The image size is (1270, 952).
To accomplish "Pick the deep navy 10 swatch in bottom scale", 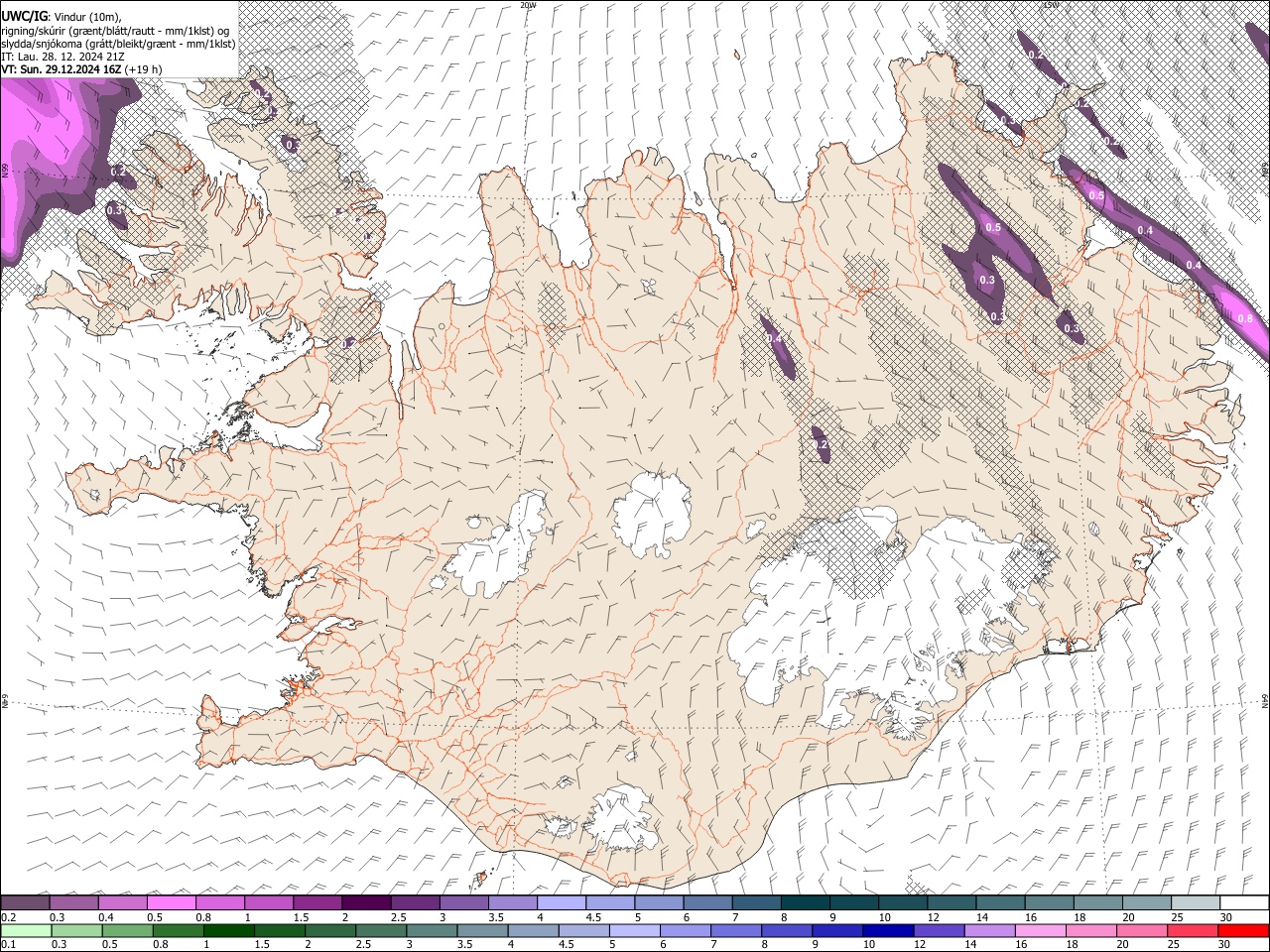I will coord(886,930).
